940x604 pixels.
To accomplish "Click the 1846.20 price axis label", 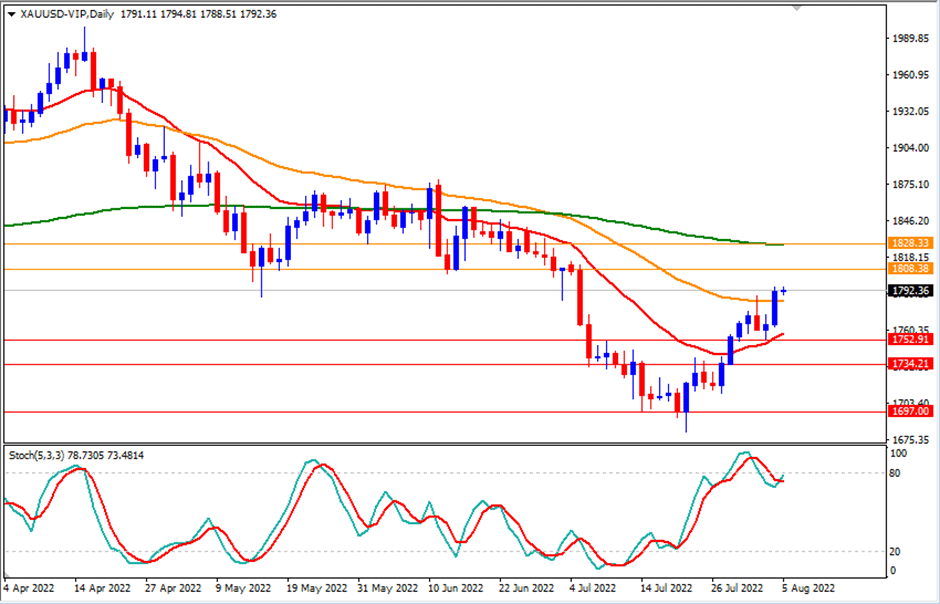I will [x=909, y=221].
